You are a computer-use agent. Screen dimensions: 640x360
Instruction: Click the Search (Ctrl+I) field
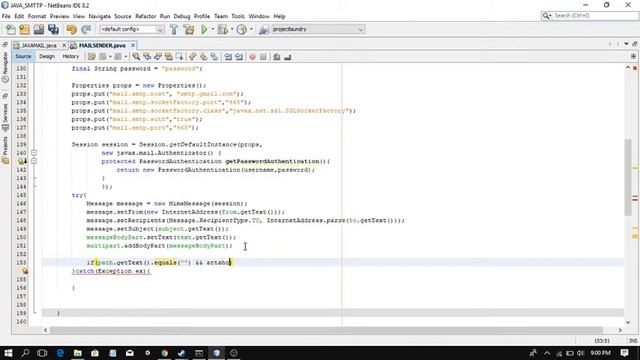[590, 16]
